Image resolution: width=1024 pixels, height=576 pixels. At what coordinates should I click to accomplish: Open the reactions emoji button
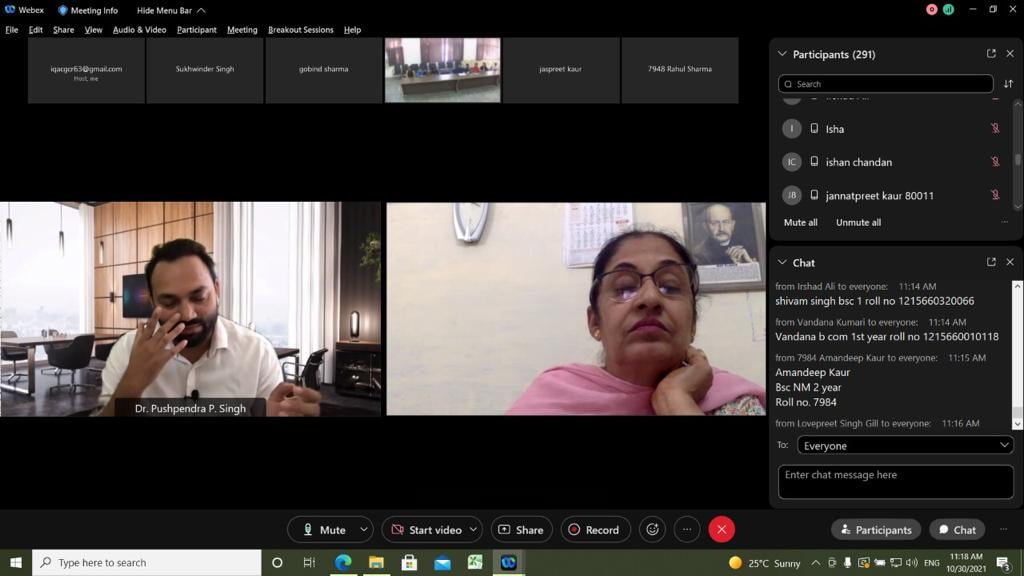click(653, 530)
